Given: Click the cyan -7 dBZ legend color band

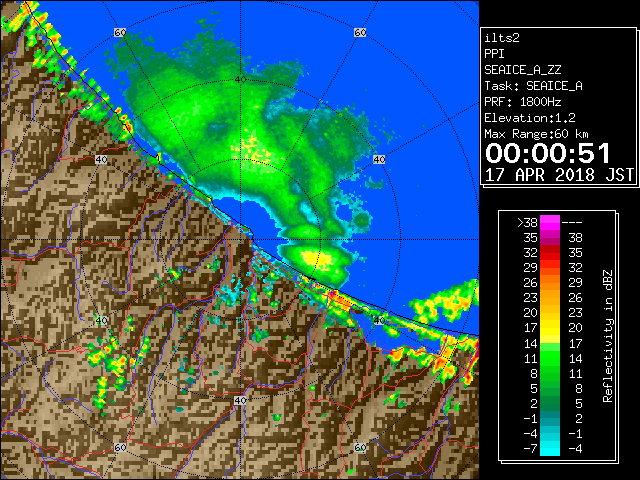Looking at the screenshot, I should (550, 449).
